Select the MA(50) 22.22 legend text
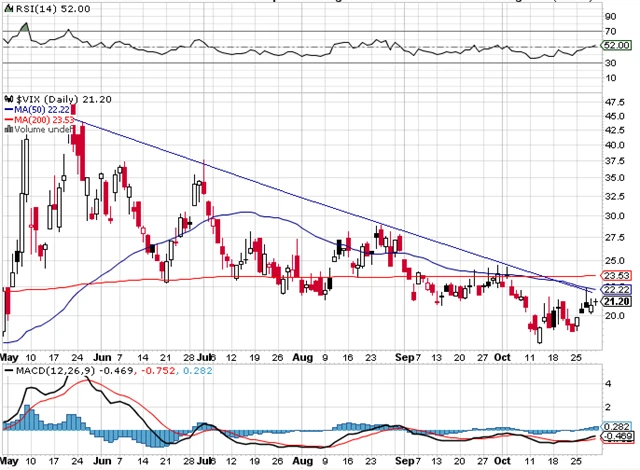Image resolution: width=640 pixels, height=470 pixels. click(x=42, y=112)
